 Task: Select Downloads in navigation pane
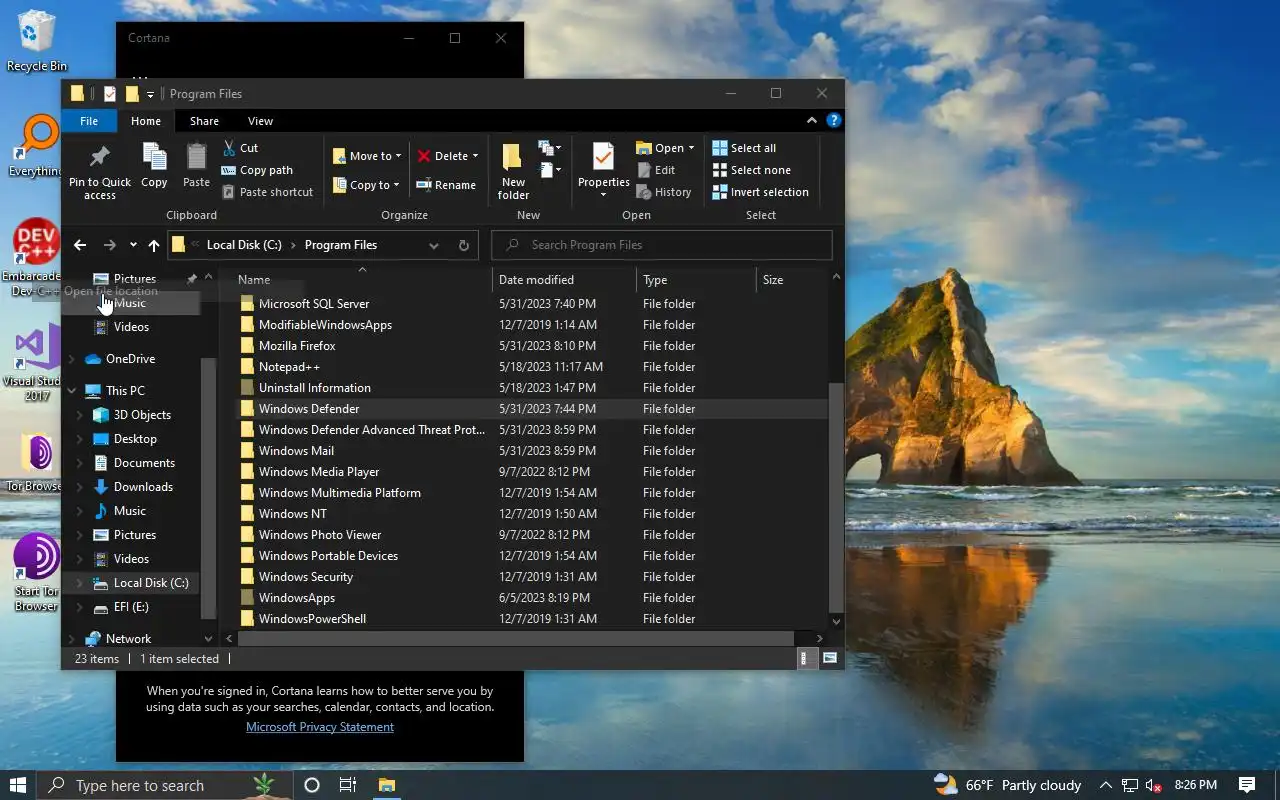point(143,487)
